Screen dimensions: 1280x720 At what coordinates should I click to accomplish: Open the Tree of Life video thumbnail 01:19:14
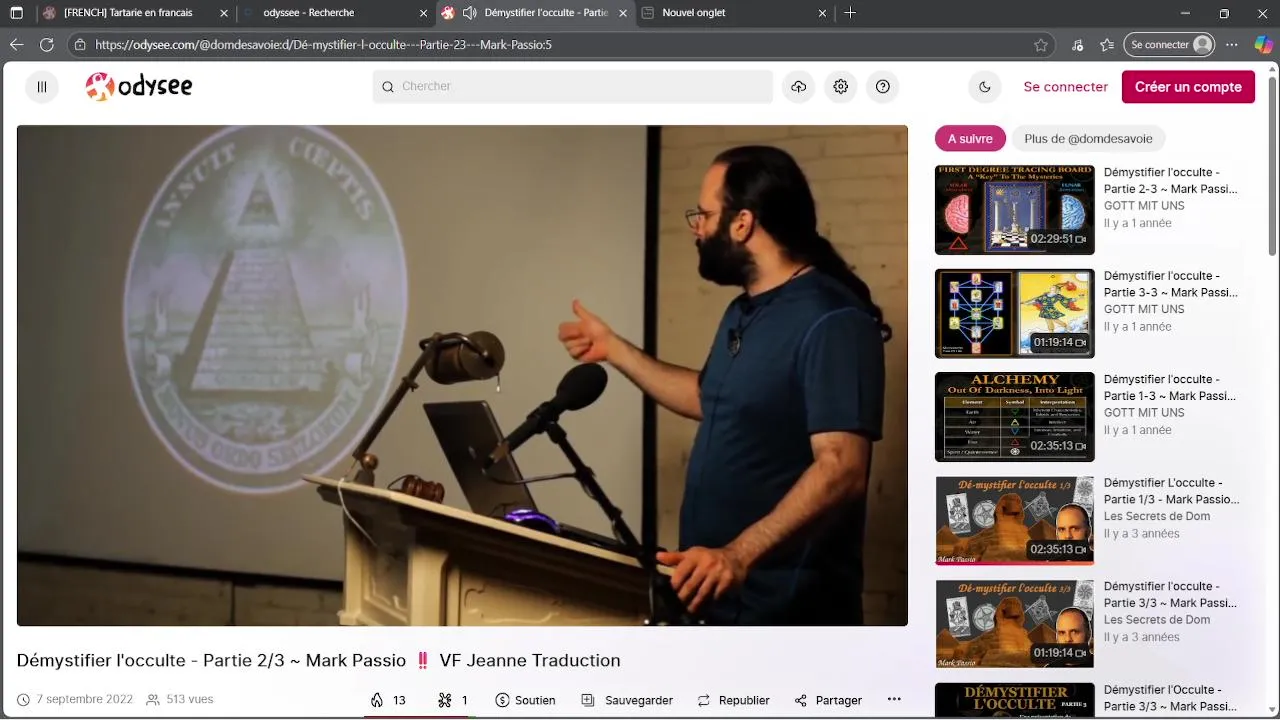tap(1014, 313)
